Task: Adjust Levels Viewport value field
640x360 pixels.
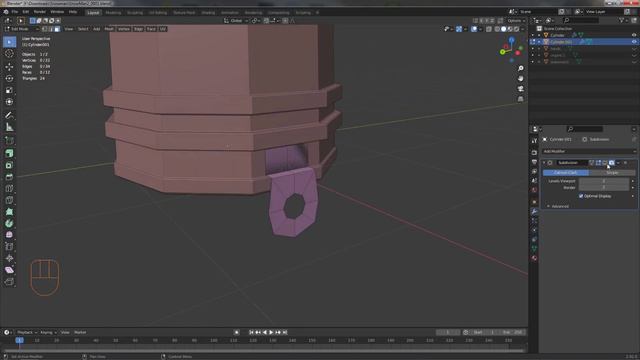Action: pos(604,181)
